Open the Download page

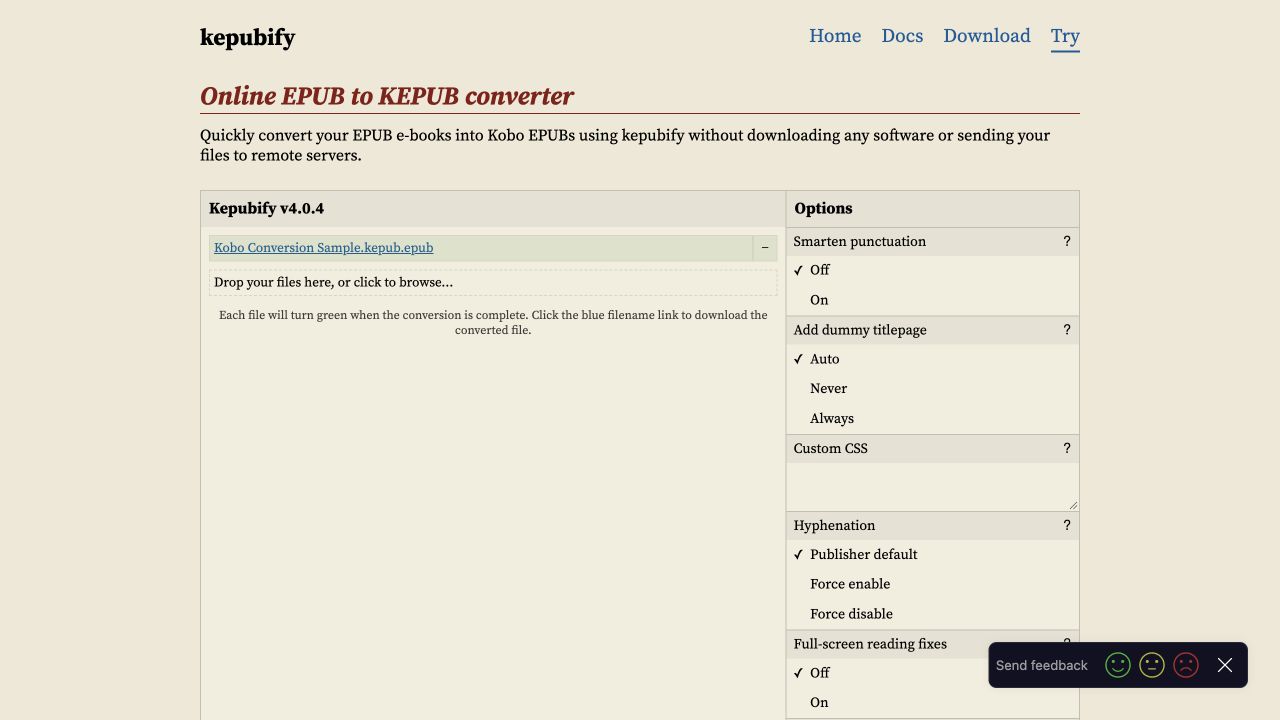tap(987, 36)
